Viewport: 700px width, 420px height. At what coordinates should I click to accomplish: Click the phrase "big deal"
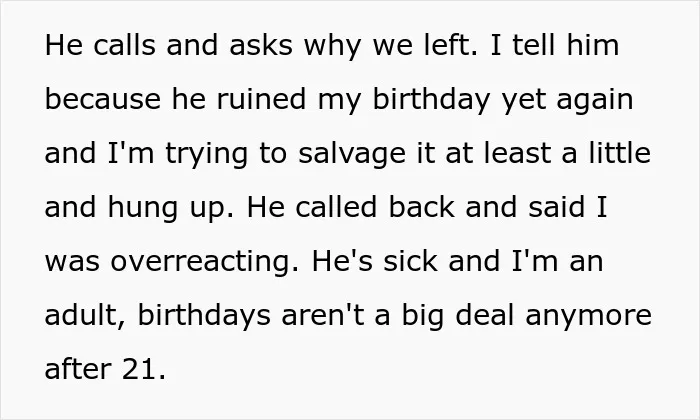458,316
